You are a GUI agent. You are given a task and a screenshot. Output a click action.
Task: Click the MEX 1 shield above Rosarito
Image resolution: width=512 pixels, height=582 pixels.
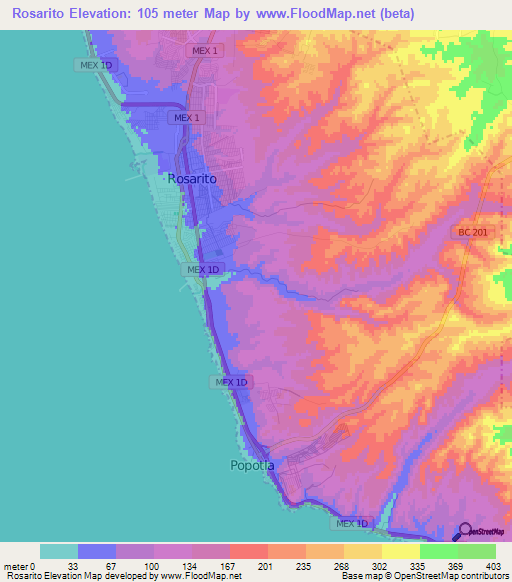coord(186,118)
